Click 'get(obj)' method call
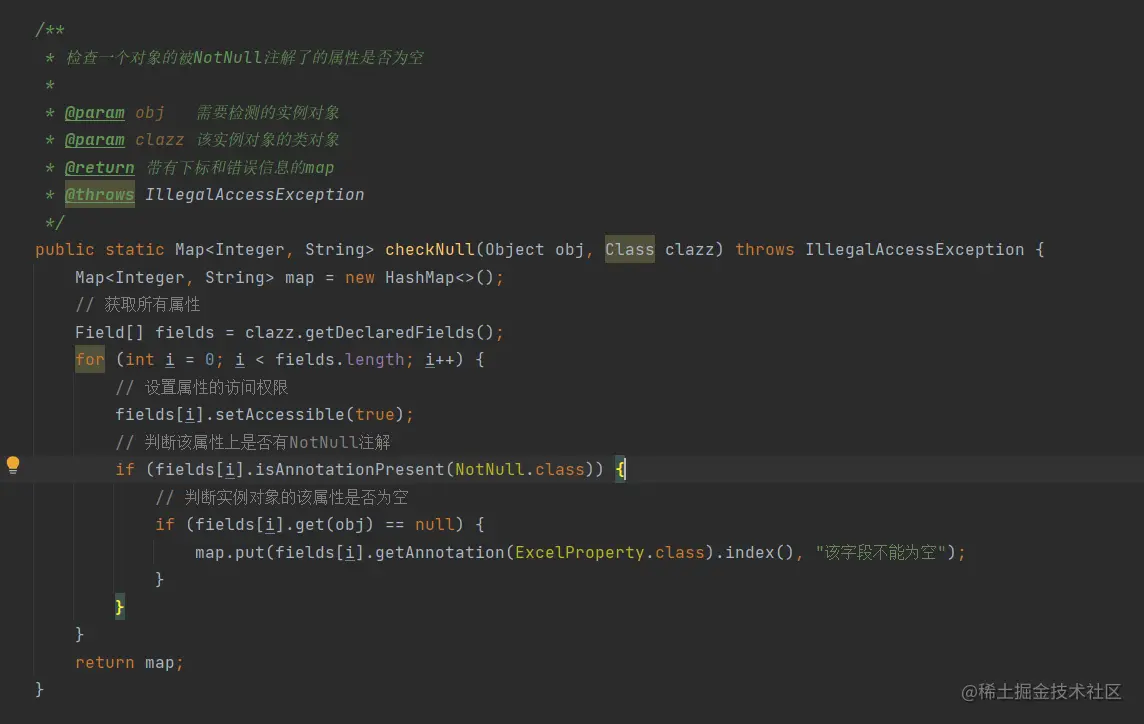This screenshot has height=724, width=1144. point(334,525)
